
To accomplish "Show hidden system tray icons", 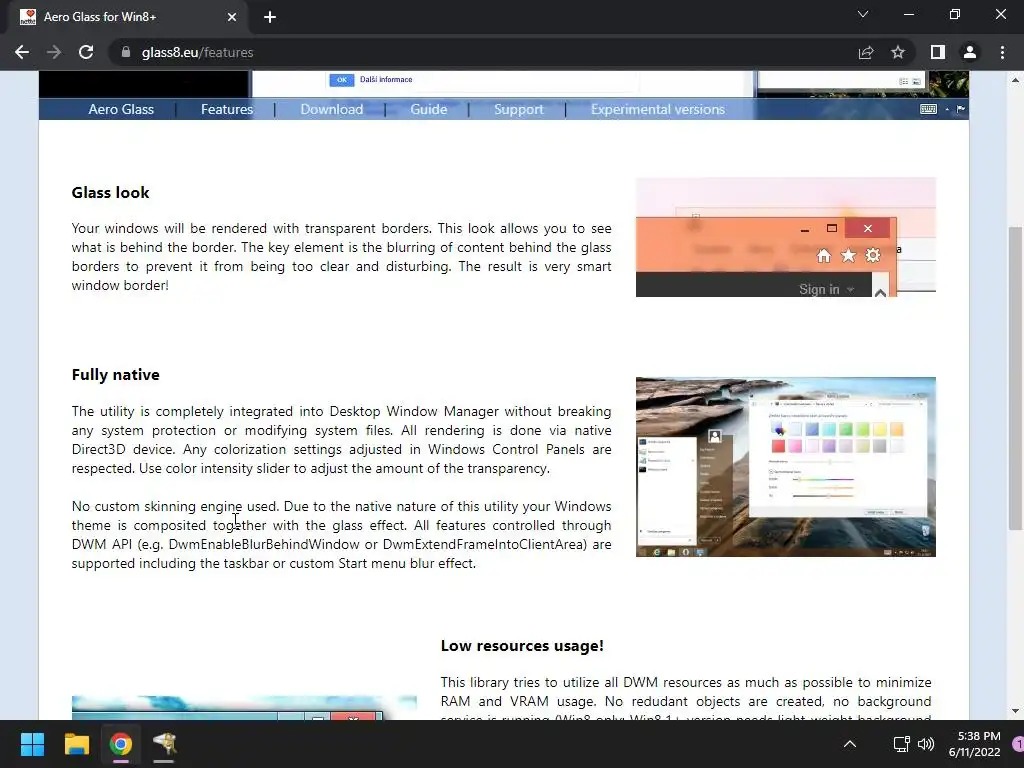I will (850, 744).
